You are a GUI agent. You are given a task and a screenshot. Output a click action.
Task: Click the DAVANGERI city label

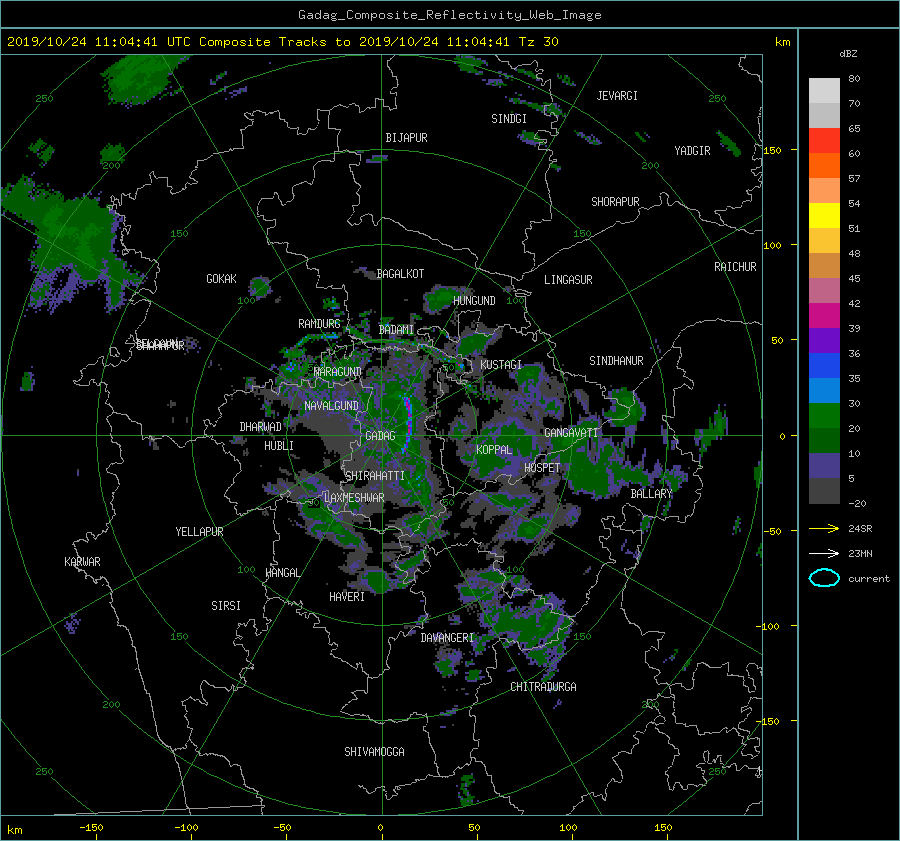coord(447,638)
